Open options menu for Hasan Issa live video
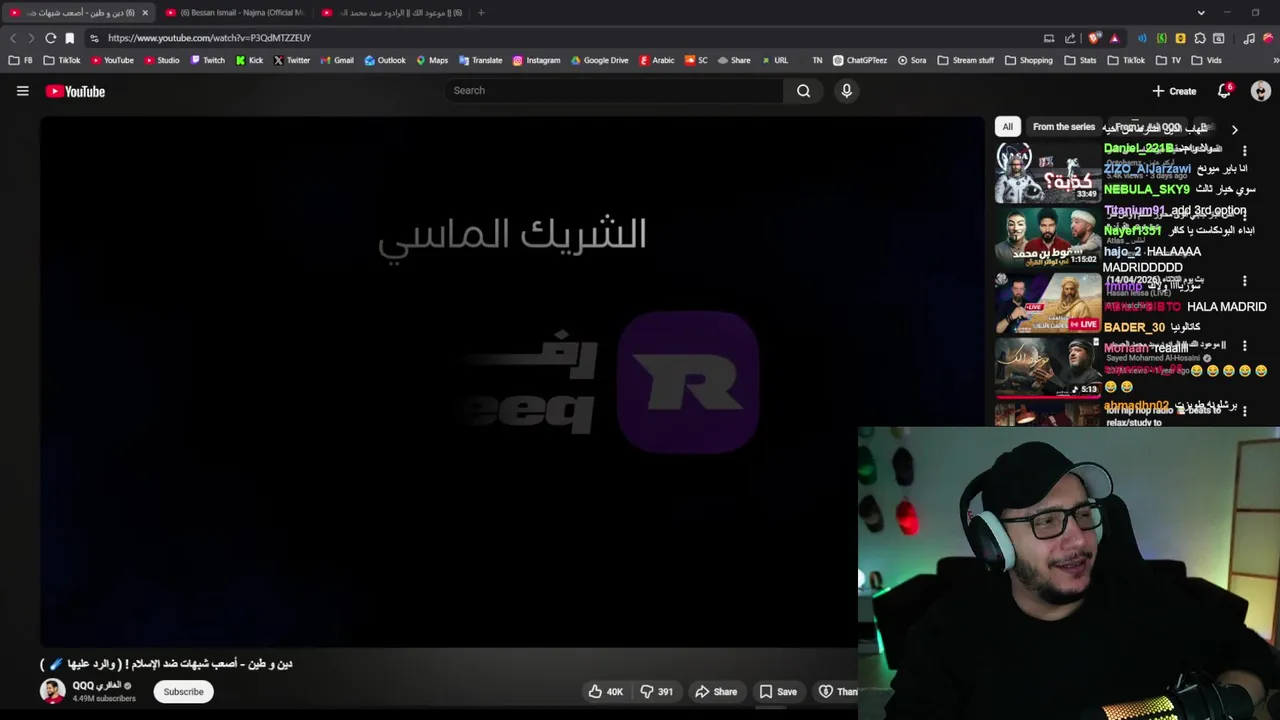The image size is (1280, 720). [x=1244, y=281]
